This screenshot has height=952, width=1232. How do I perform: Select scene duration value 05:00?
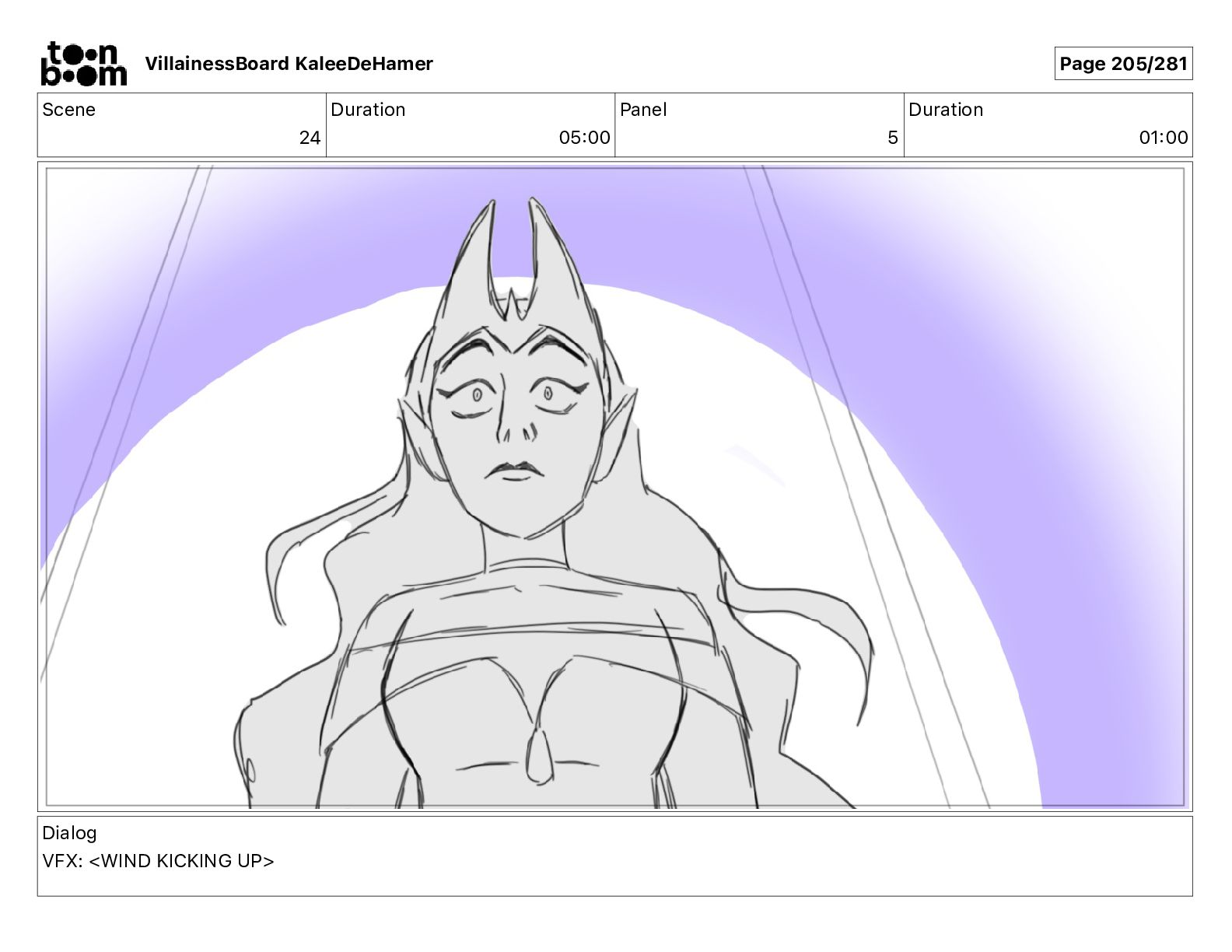pyautogui.click(x=584, y=138)
